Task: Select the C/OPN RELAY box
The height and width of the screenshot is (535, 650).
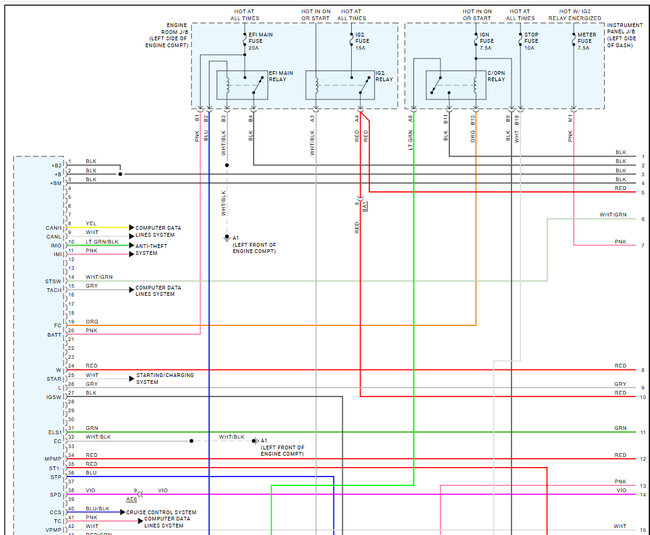Action: tap(456, 85)
